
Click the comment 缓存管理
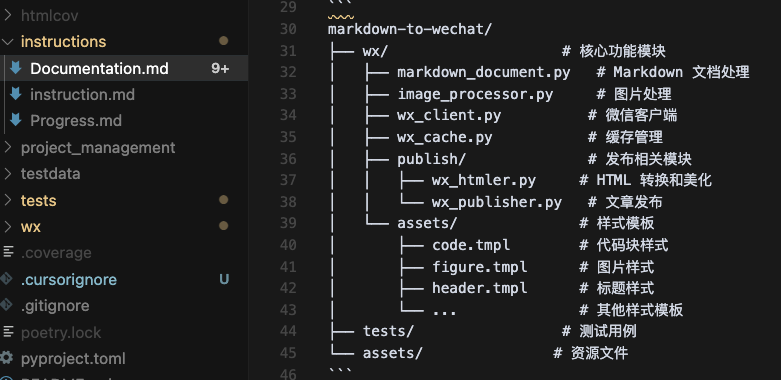(x=634, y=137)
